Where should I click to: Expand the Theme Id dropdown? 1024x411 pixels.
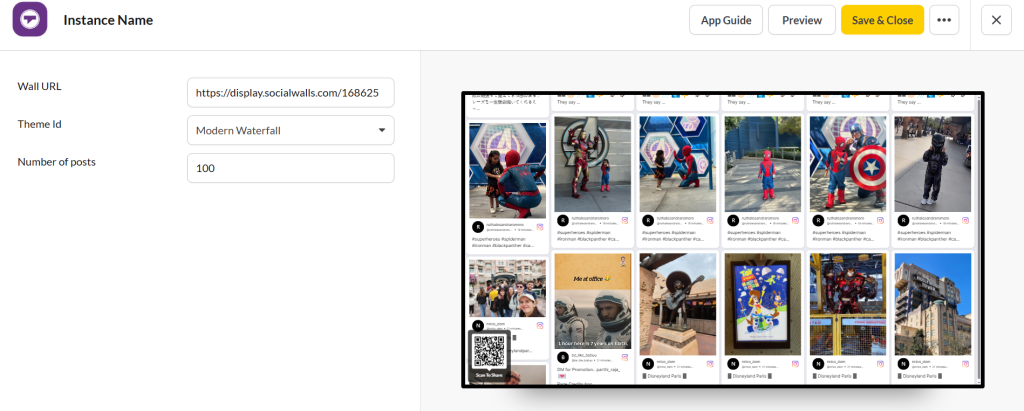(290, 130)
